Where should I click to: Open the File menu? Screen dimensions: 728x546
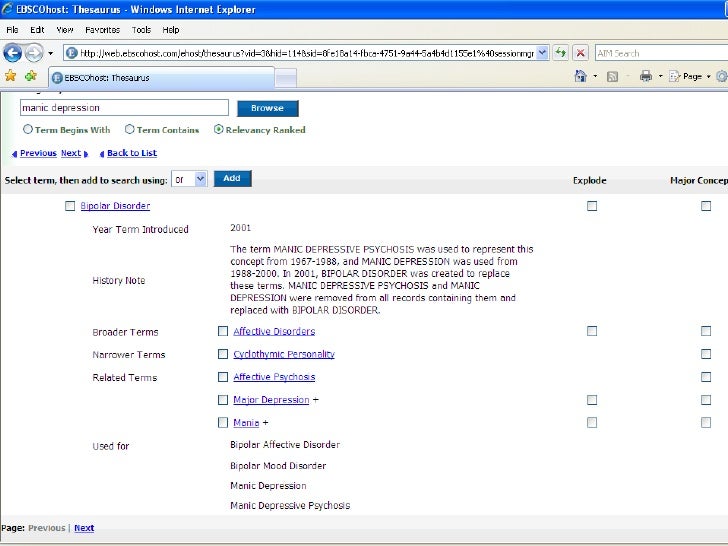(13, 30)
